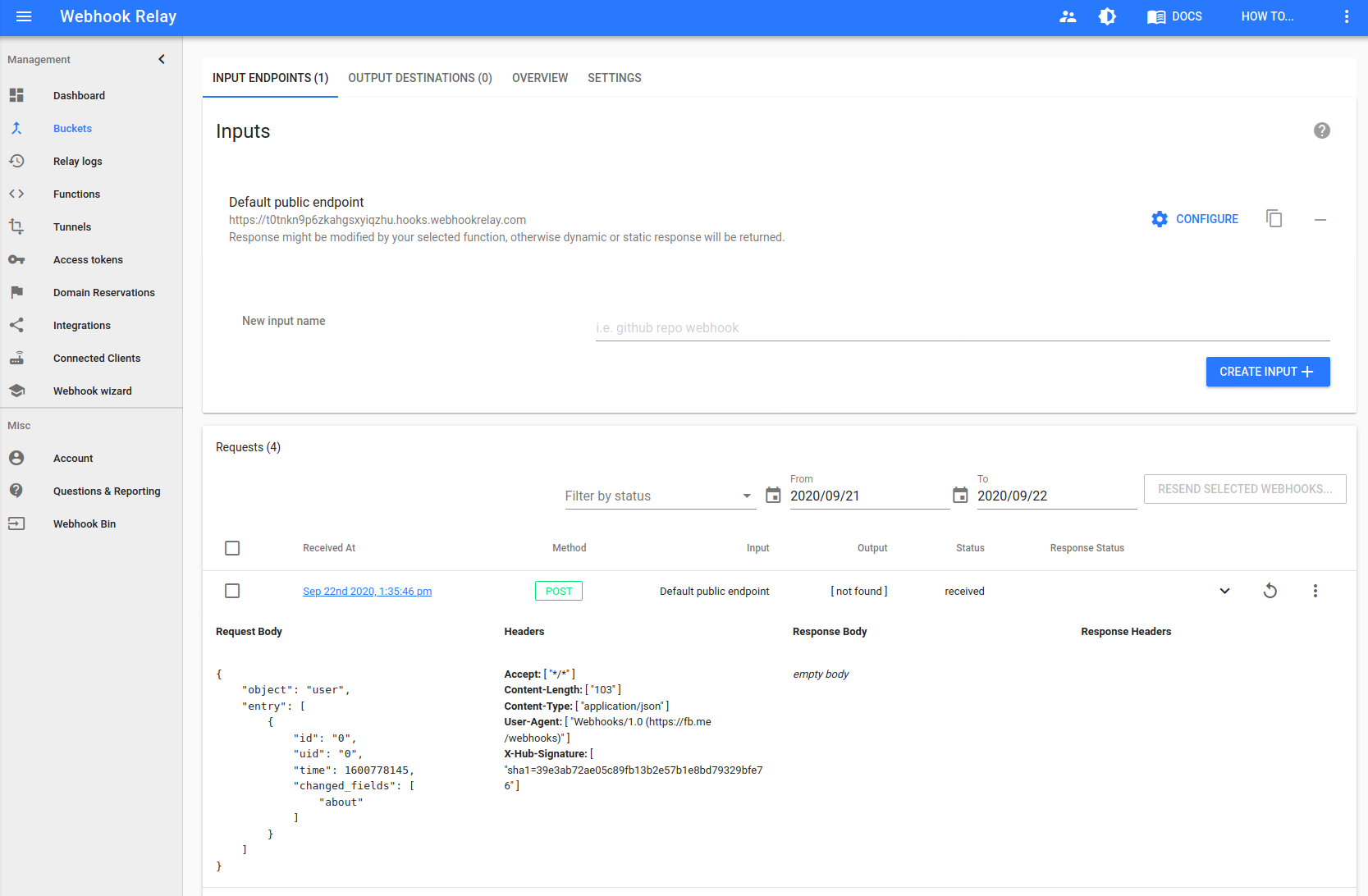Open the To date calendar picker
Screen dimensions: 1368x896
[x=960, y=496]
